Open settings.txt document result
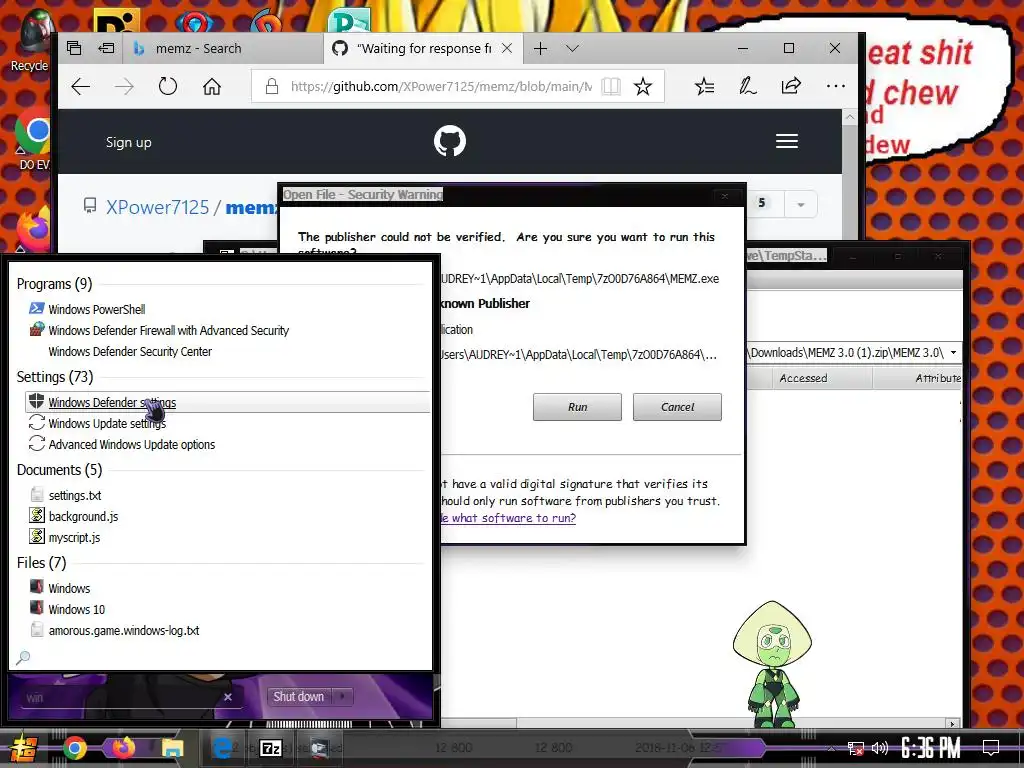Viewport: 1024px width, 768px height. [x=74, y=495]
